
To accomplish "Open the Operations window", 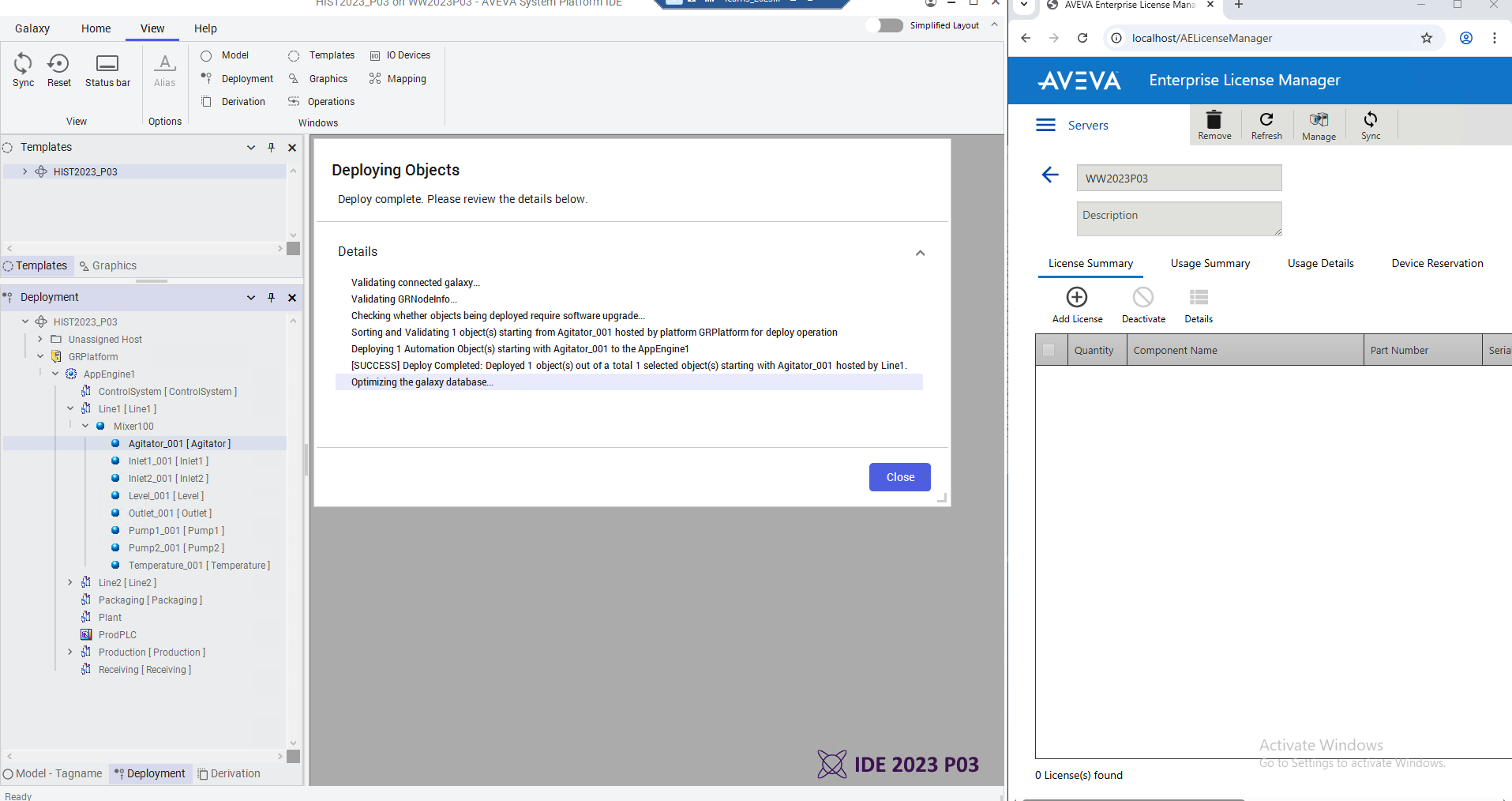I will point(321,102).
